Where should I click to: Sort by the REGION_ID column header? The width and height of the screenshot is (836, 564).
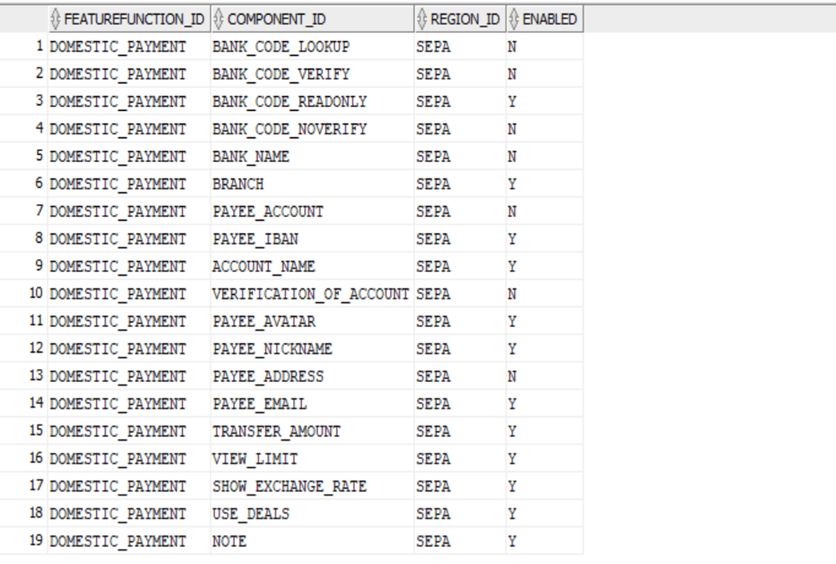pos(460,19)
